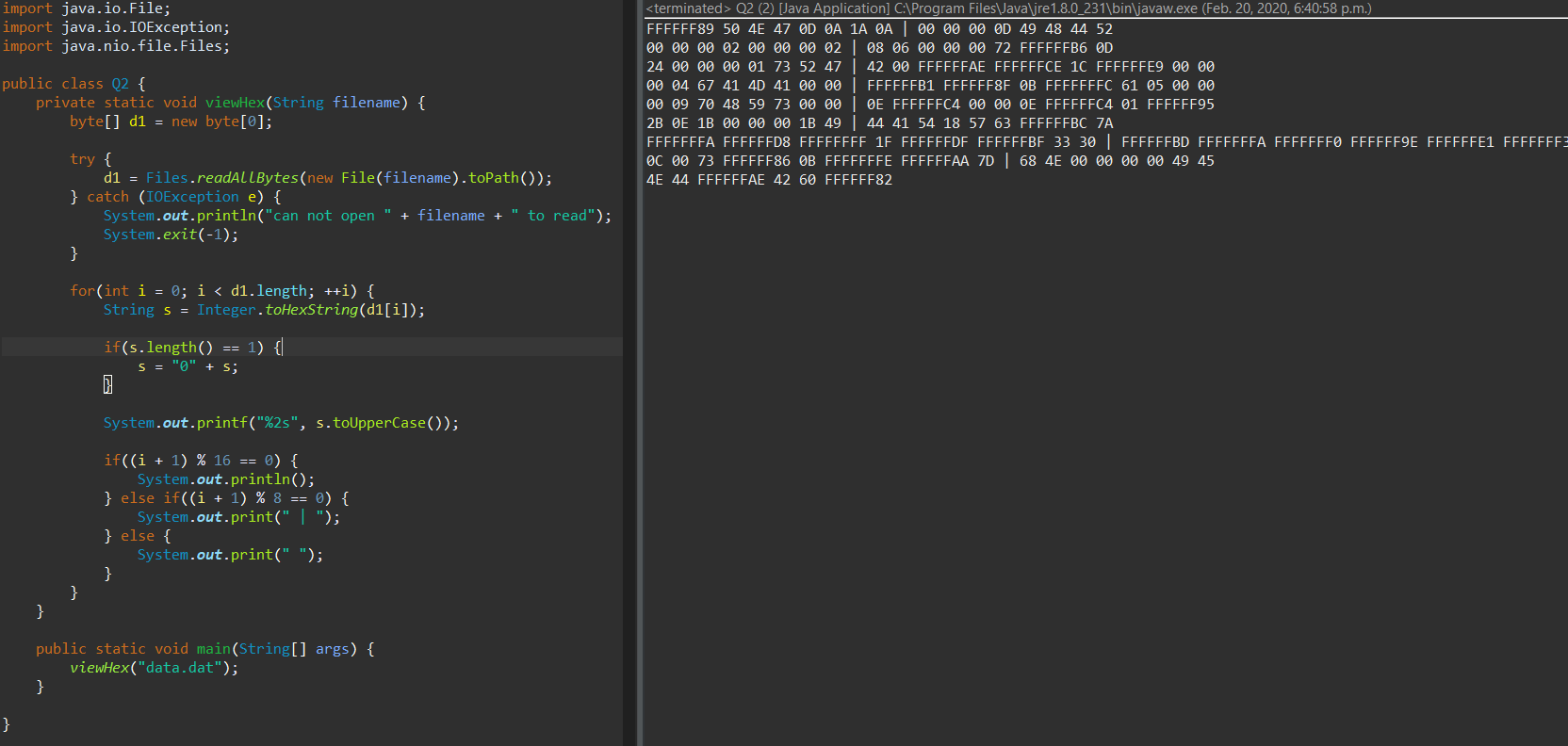The height and width of the screenshot is (746, 1568).
Task: Click the console line starting '00 09 70 48'
Action: (930, 105)
